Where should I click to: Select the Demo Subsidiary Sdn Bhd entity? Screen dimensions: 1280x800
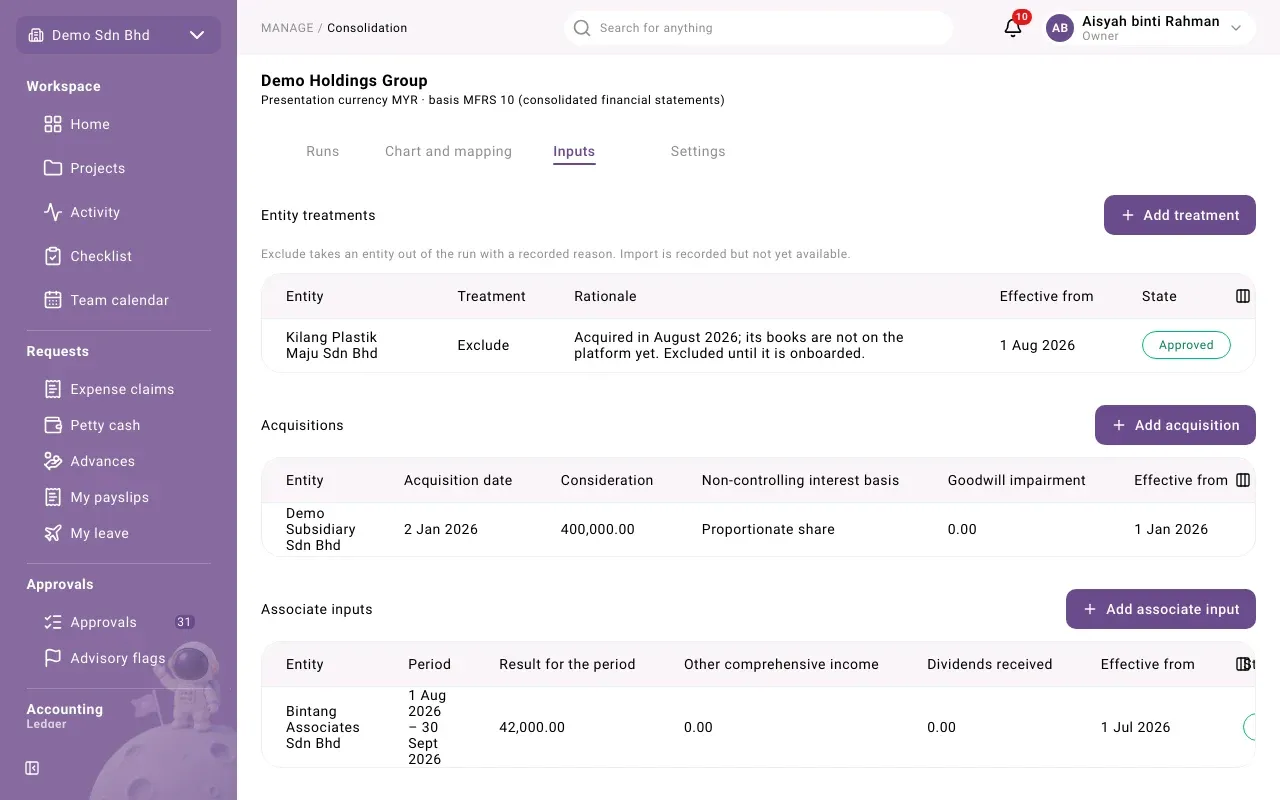tap(320, 529)
